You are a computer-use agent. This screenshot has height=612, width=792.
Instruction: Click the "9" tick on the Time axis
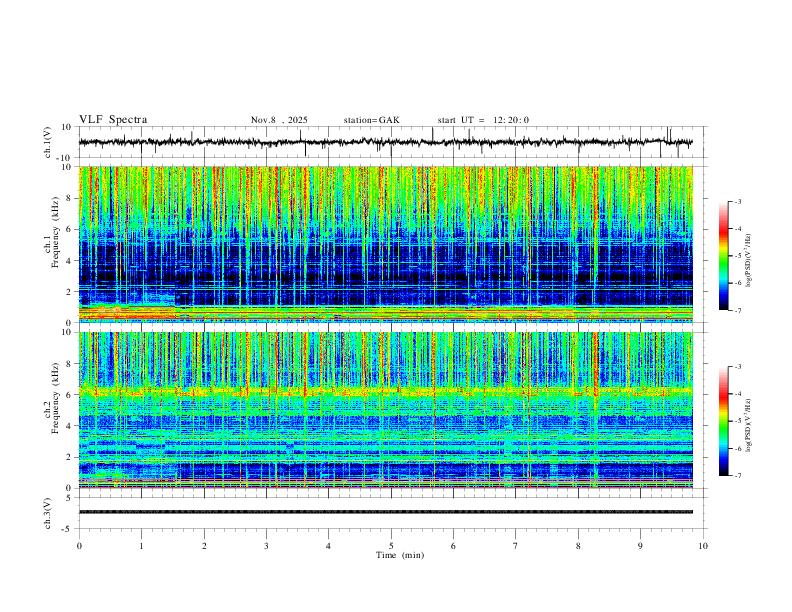click(x=640, y=546)
